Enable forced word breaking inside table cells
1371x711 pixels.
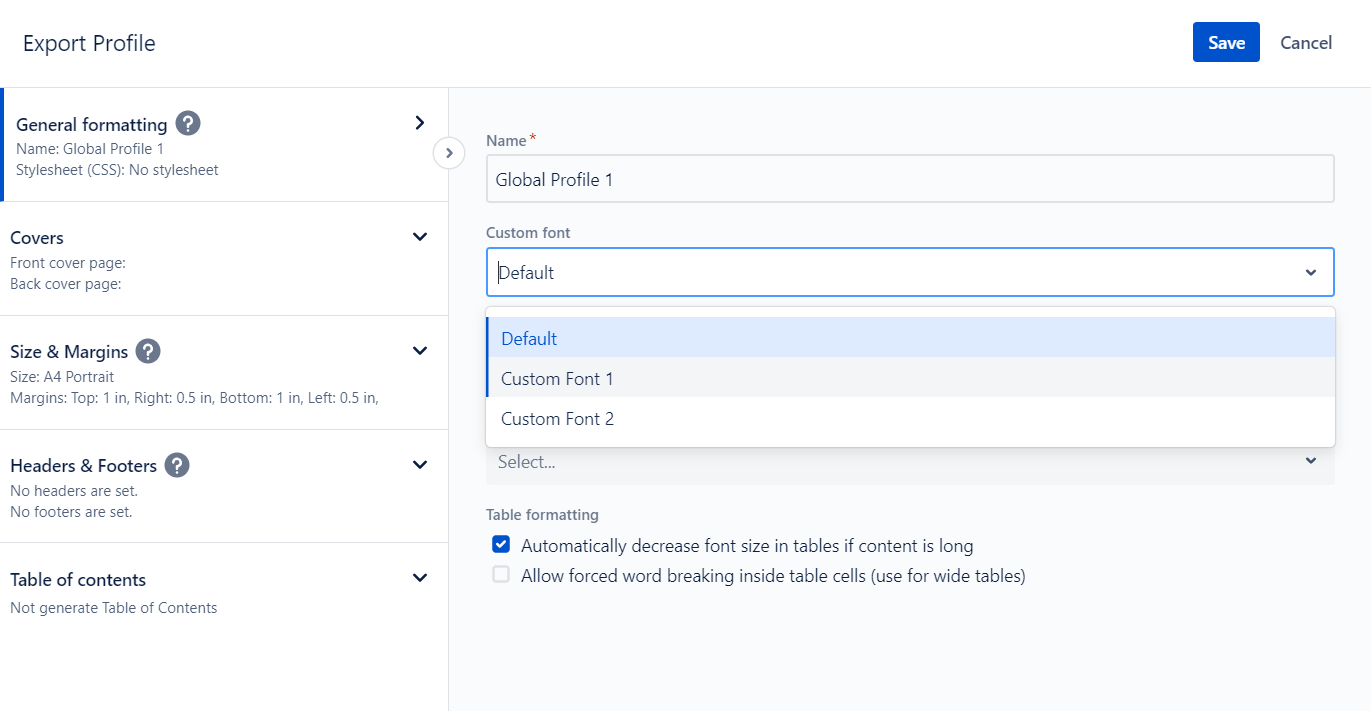pos(501,575)
